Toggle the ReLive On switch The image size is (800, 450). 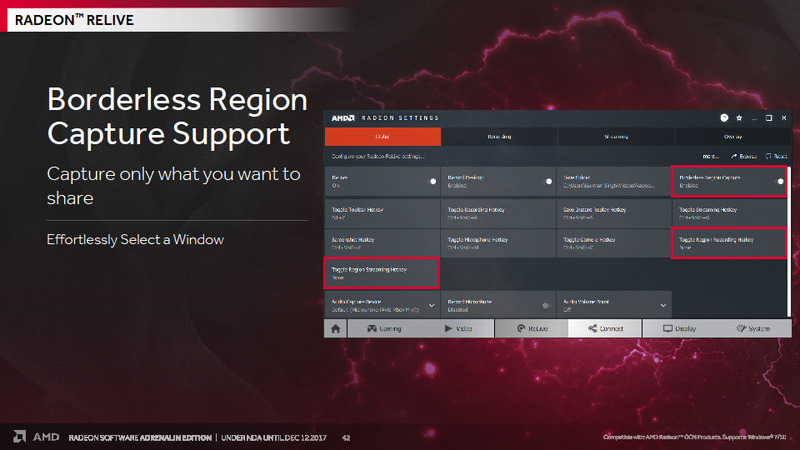(x=433, y=181)
